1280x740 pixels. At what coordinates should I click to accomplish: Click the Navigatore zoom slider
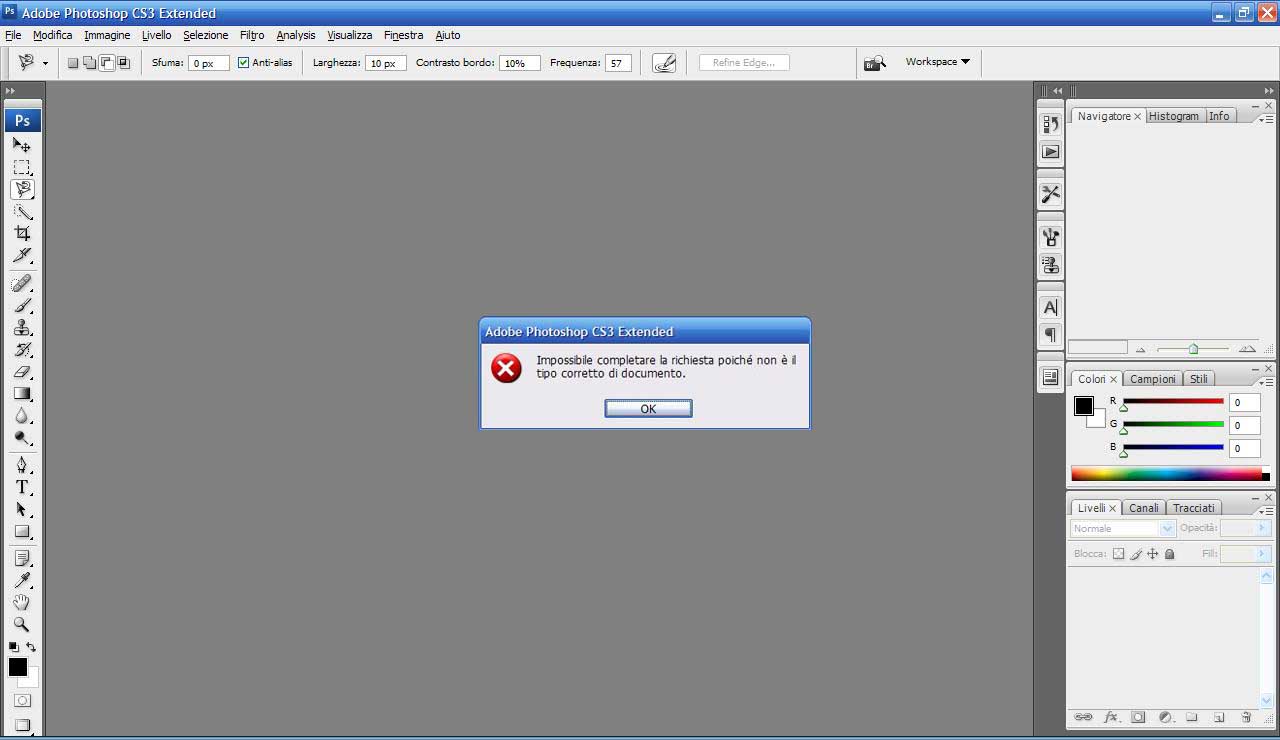click(x=1193, y=349)
